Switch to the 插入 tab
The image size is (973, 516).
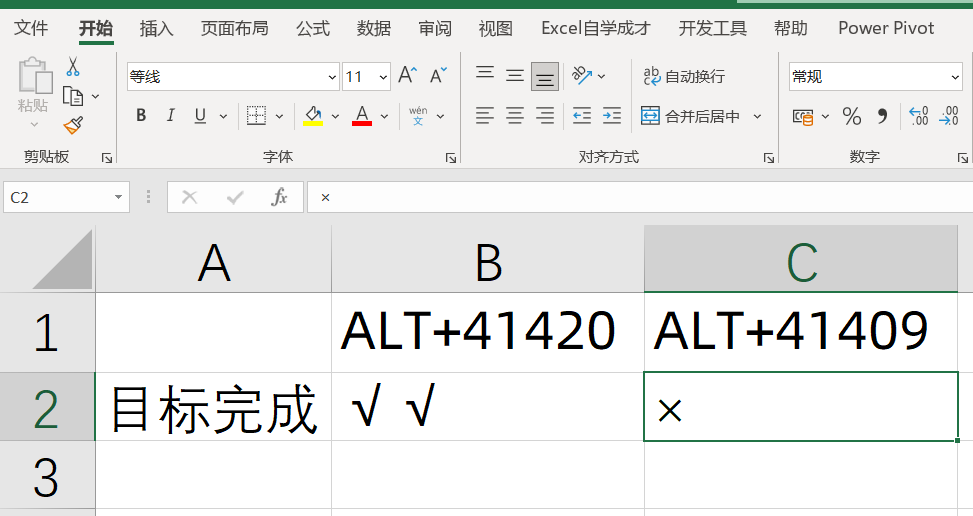(x=156, y=28)
